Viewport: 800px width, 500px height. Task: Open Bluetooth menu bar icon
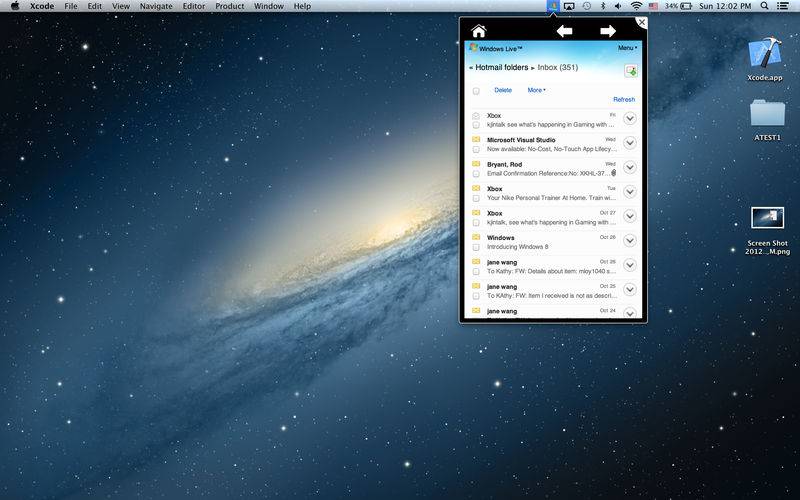603,6
